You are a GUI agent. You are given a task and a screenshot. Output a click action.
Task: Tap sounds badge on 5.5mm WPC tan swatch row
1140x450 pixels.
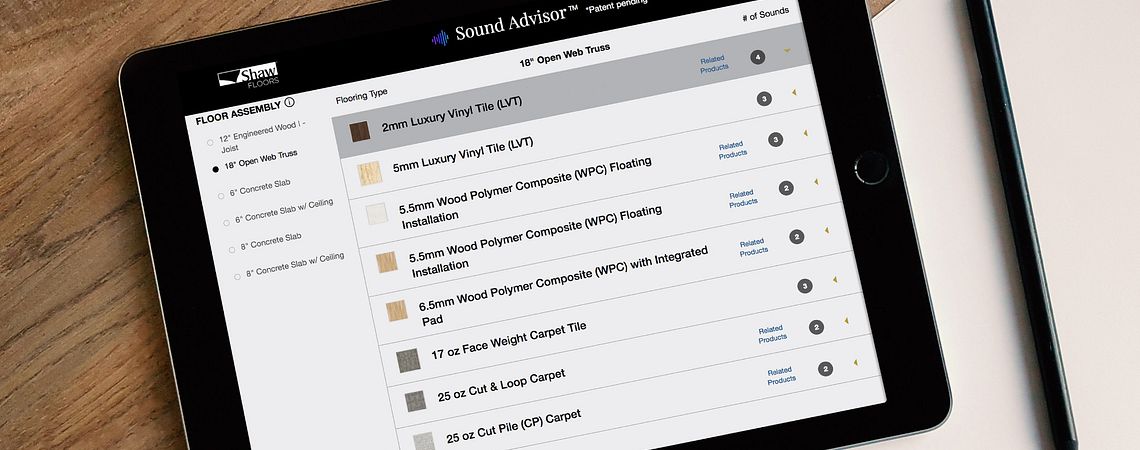tap(786, 188)
